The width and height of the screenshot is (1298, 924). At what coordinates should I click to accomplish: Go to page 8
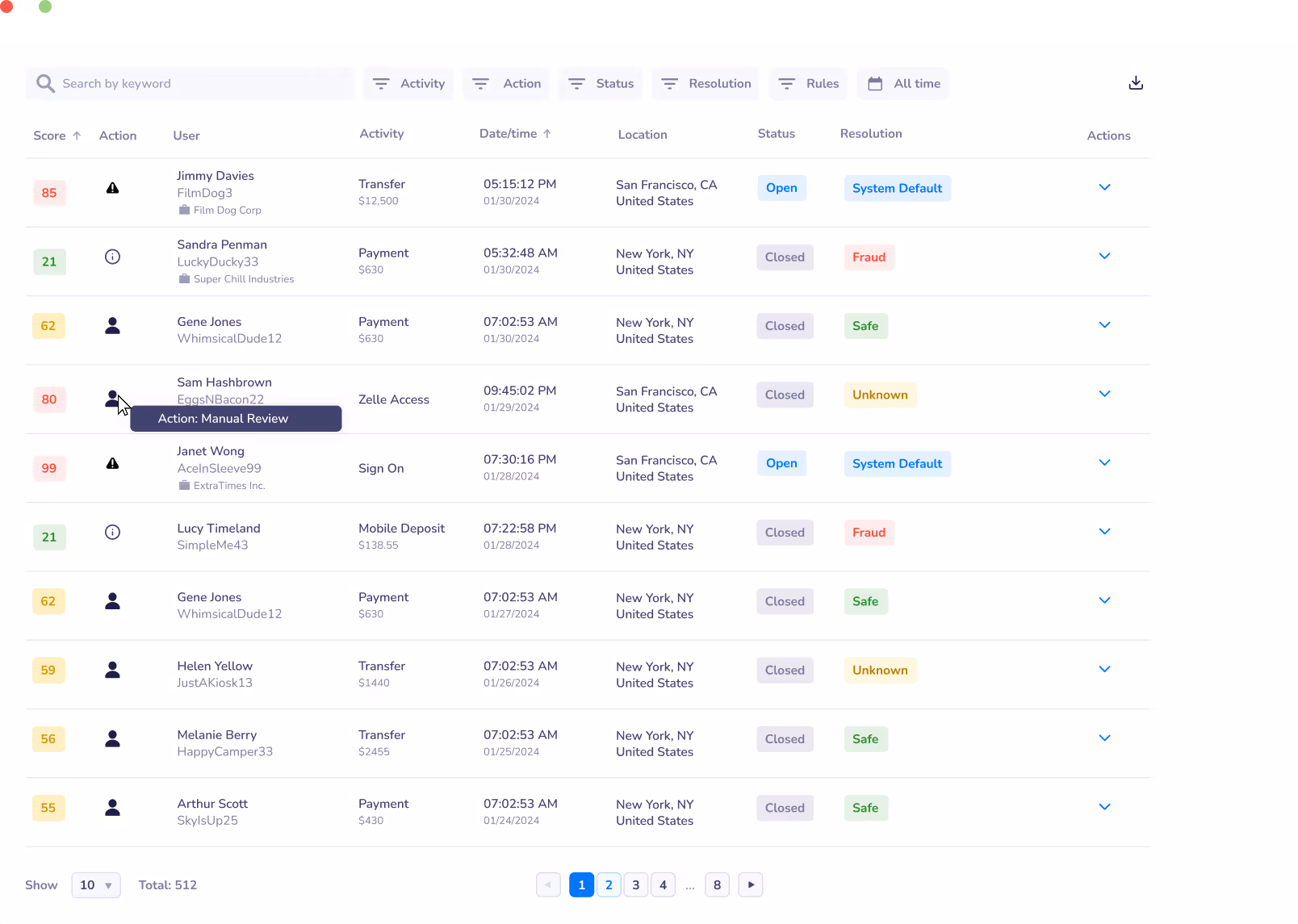pos(717,885)
